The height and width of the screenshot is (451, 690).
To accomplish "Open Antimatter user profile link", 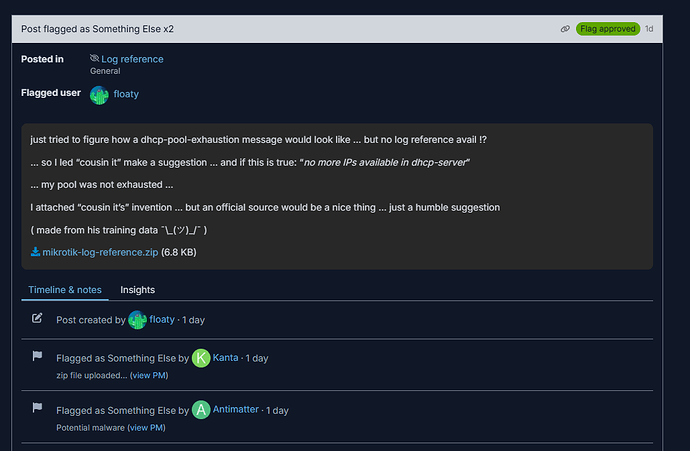I will tap(235, 410).
